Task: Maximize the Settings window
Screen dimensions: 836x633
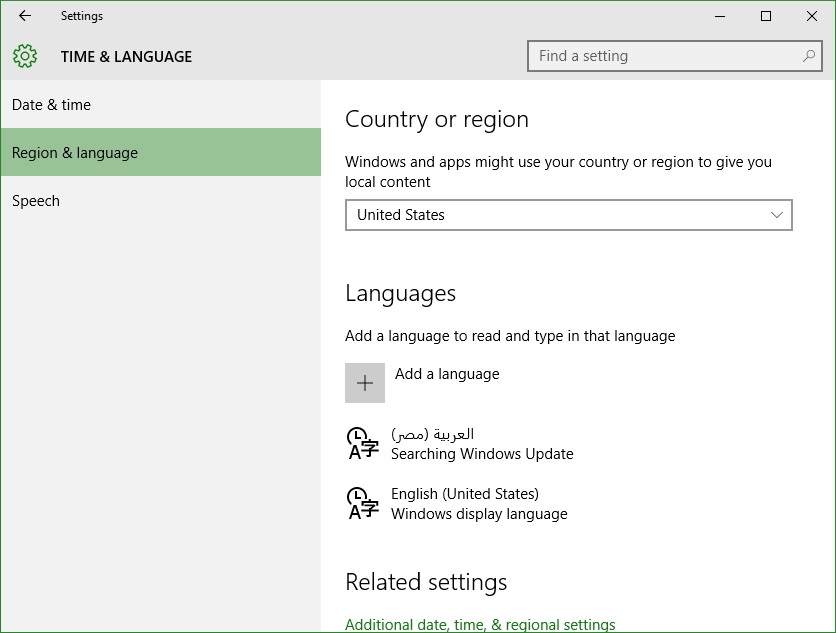Action: (x=766, y=16)
